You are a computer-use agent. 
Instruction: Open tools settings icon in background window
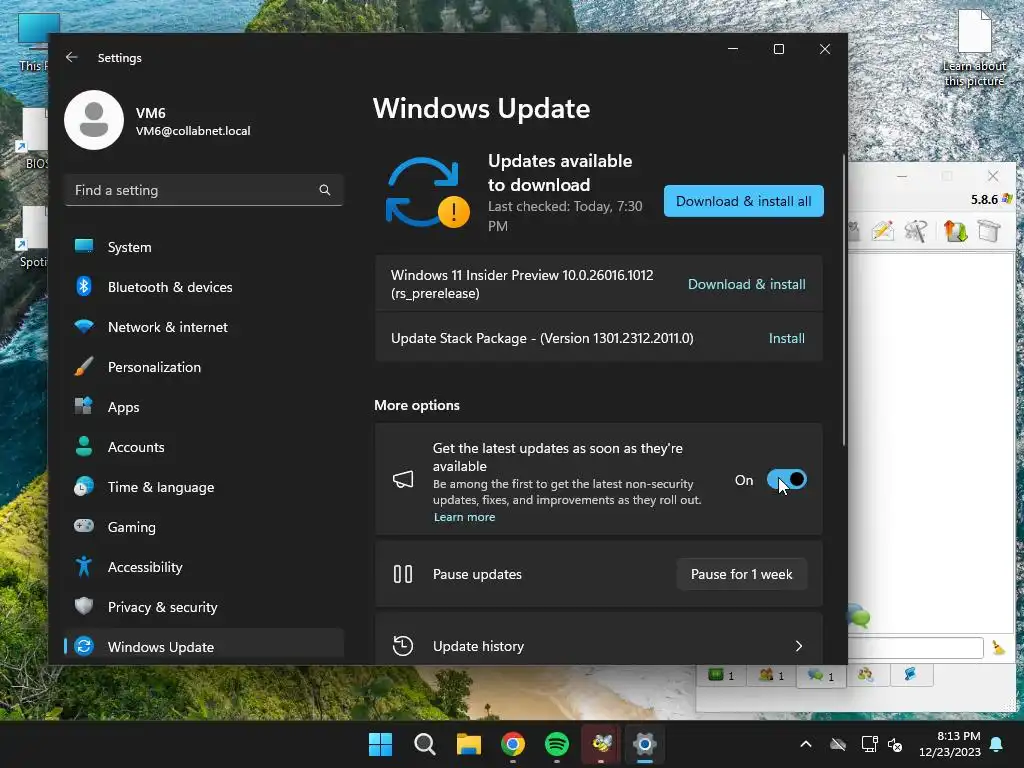[916, 231]
